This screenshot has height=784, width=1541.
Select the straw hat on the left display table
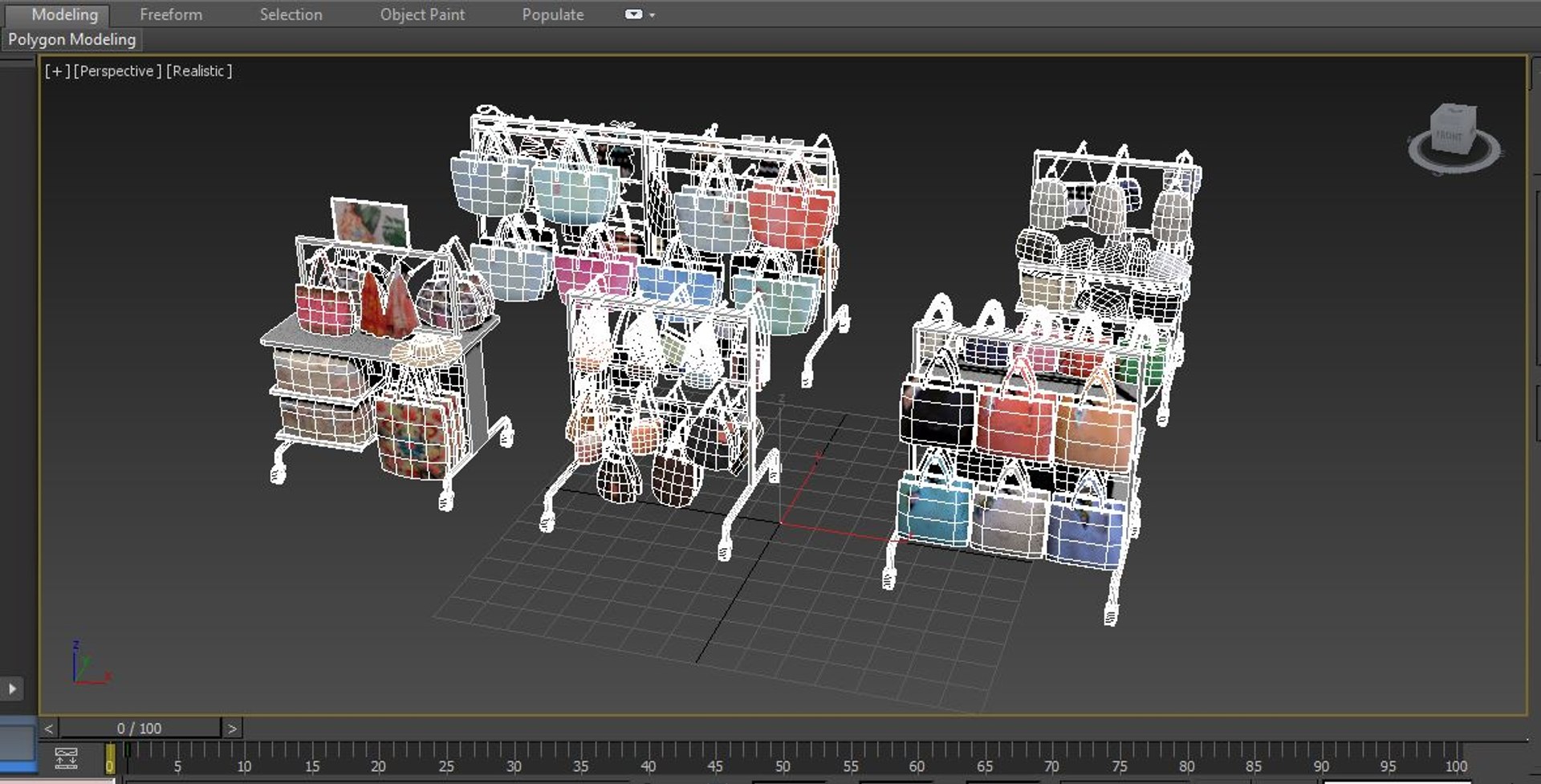(425, 349)
